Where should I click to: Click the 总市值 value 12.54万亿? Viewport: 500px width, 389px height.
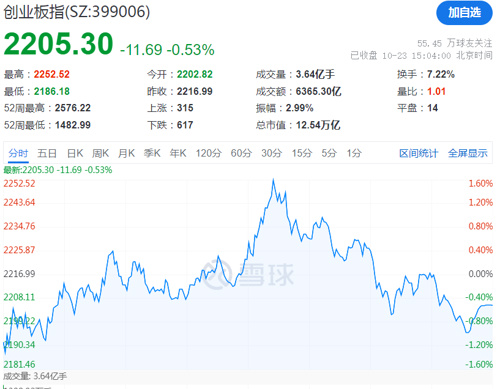[x=318, y=125]
